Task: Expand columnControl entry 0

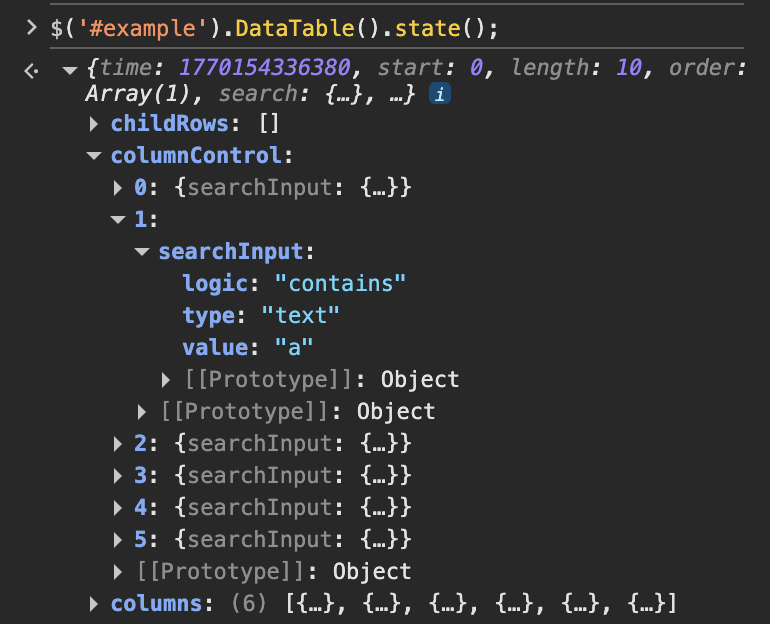Action: (x=119, y=188)
